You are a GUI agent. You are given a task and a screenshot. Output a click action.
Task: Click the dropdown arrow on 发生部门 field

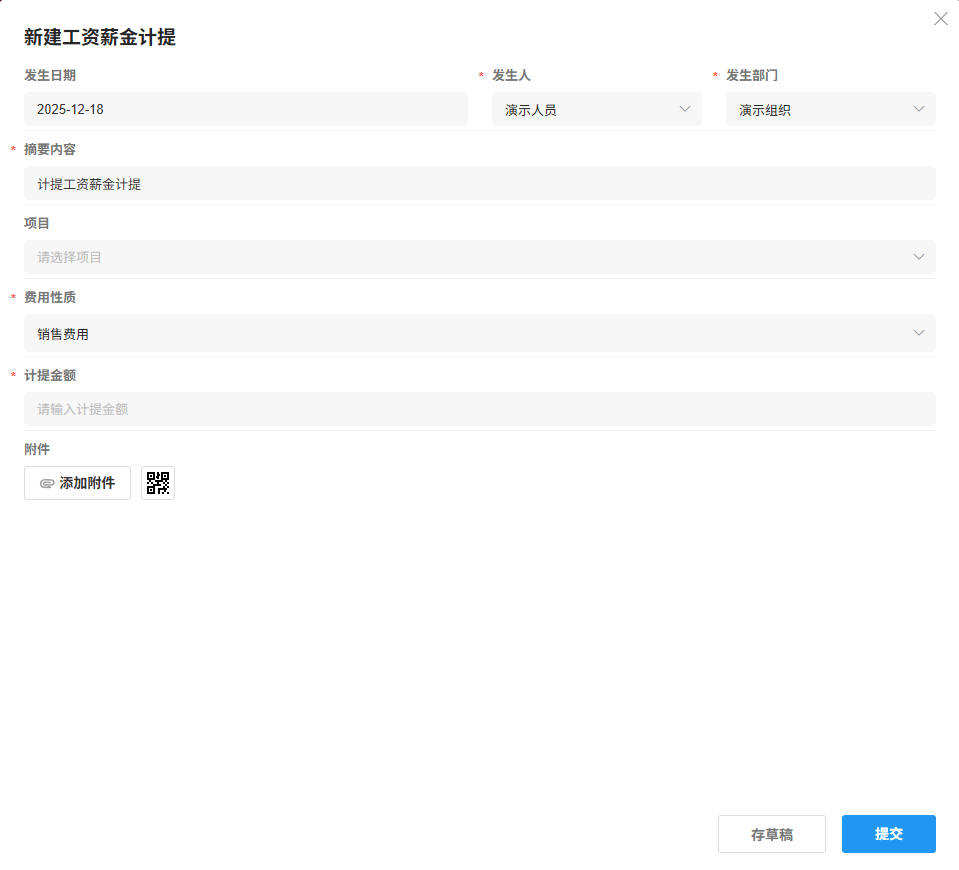pos(919,109)
